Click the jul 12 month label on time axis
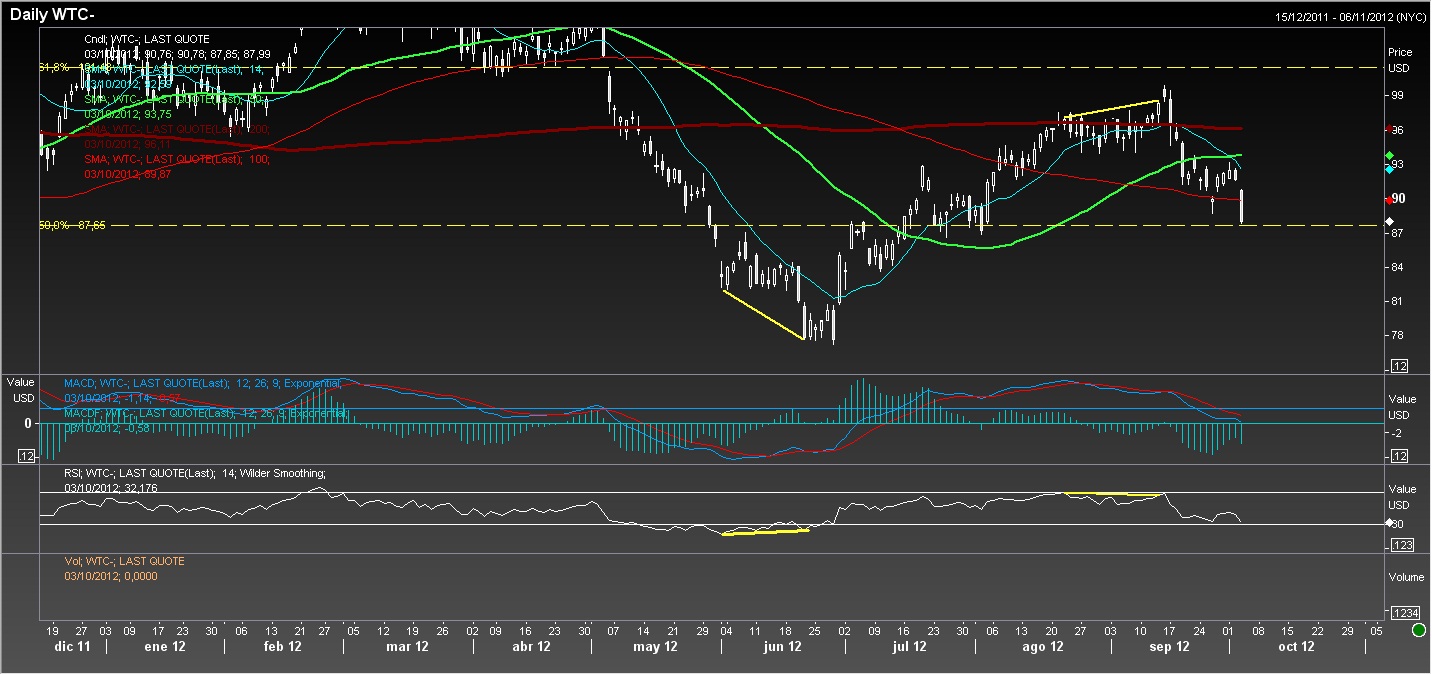 (908, 646)
